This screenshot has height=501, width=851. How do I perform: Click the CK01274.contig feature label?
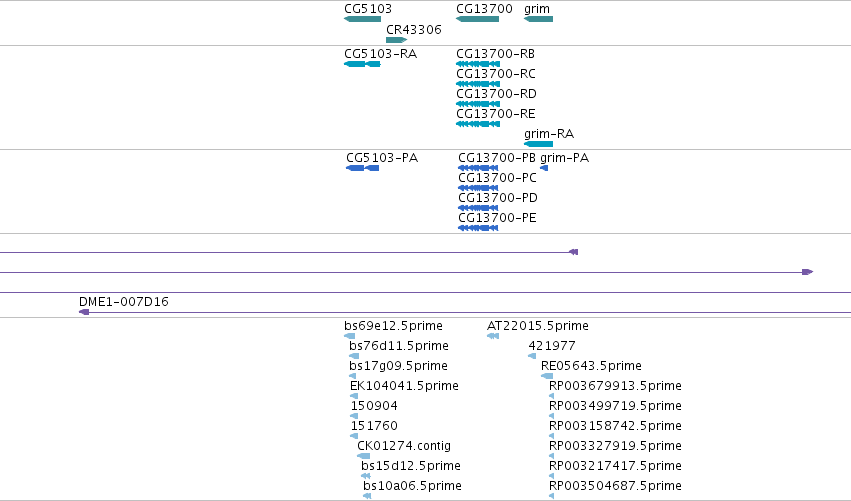404,446
